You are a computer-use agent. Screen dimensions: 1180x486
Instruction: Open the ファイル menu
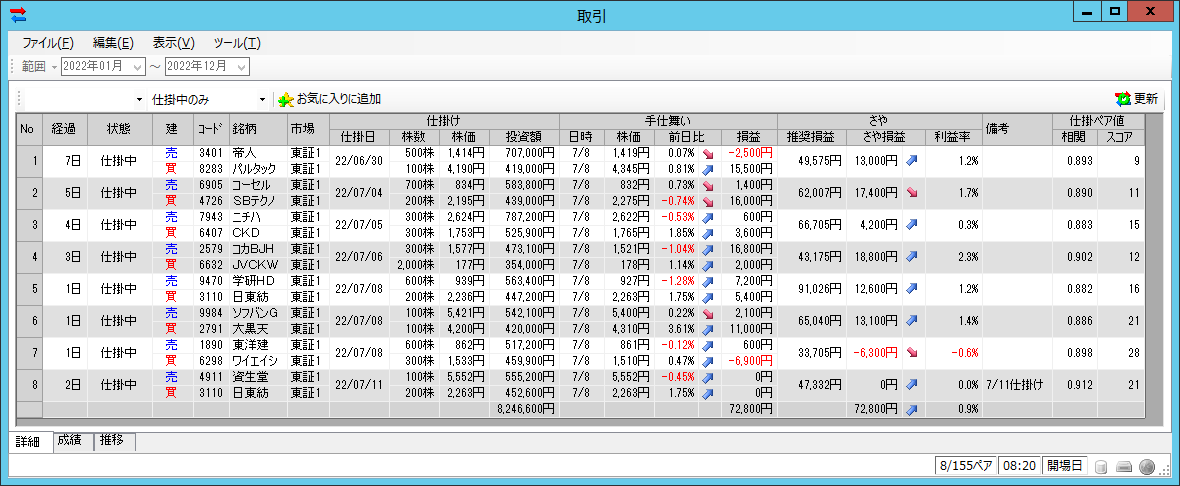click(x=47, y=43)
